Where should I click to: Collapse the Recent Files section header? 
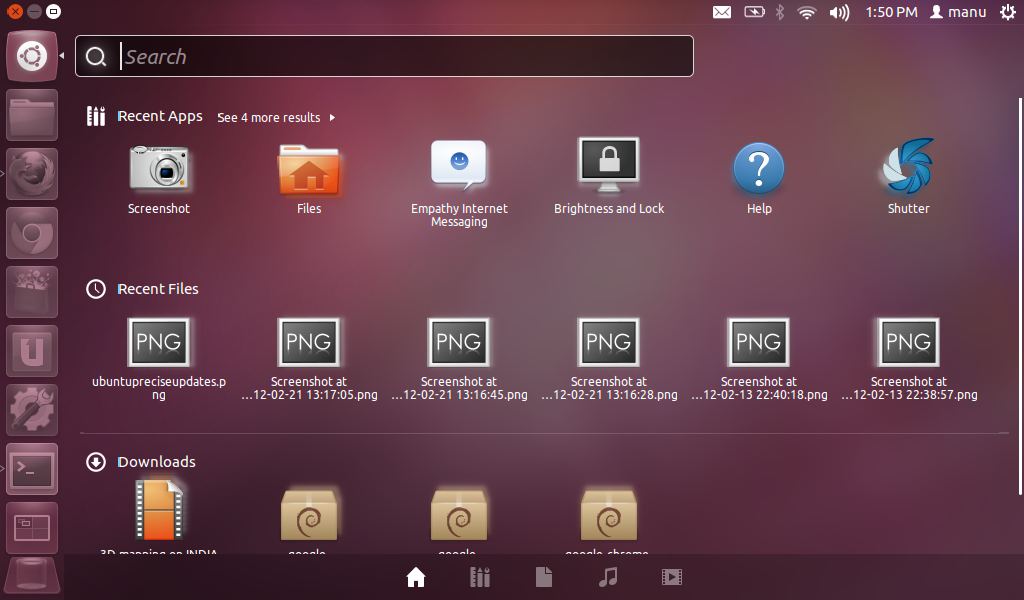[158, 288]
